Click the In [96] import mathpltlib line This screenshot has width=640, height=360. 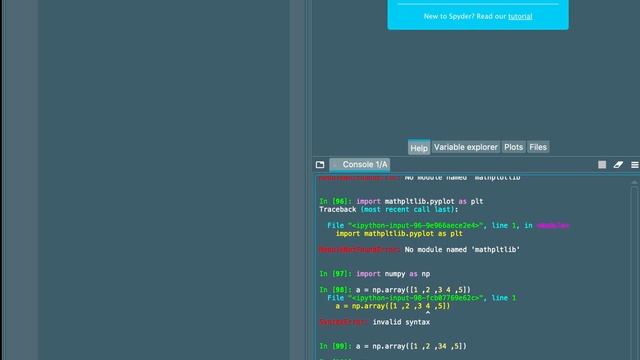(401, 201)
